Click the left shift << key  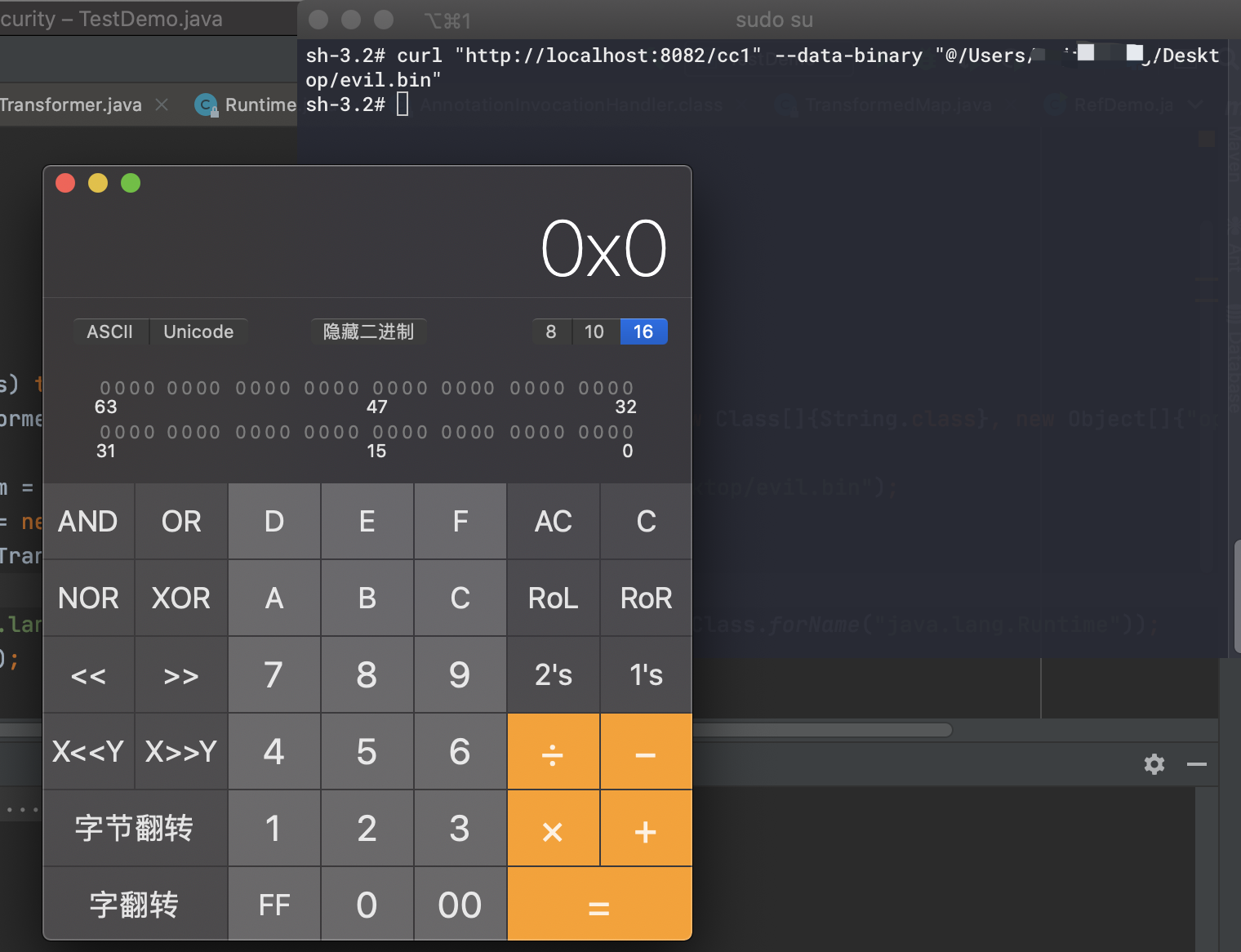[x=88, y=675]
